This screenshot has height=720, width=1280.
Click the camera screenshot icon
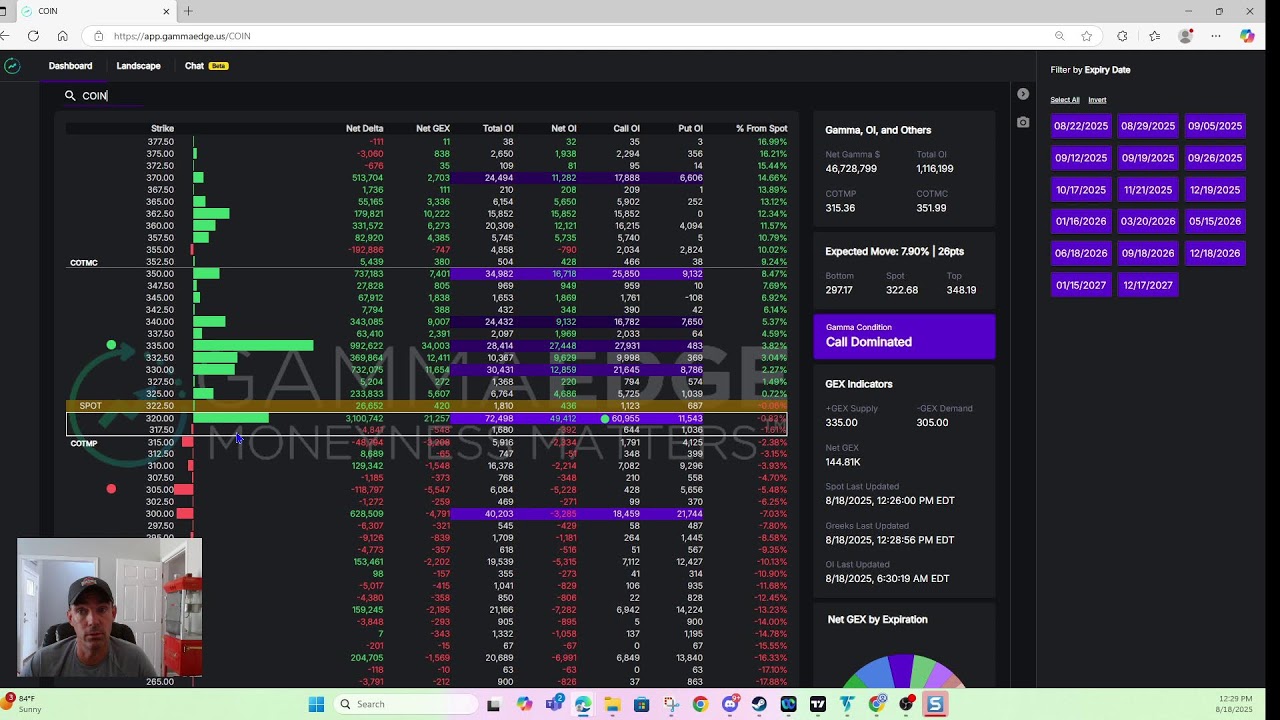coord(1023,122)
